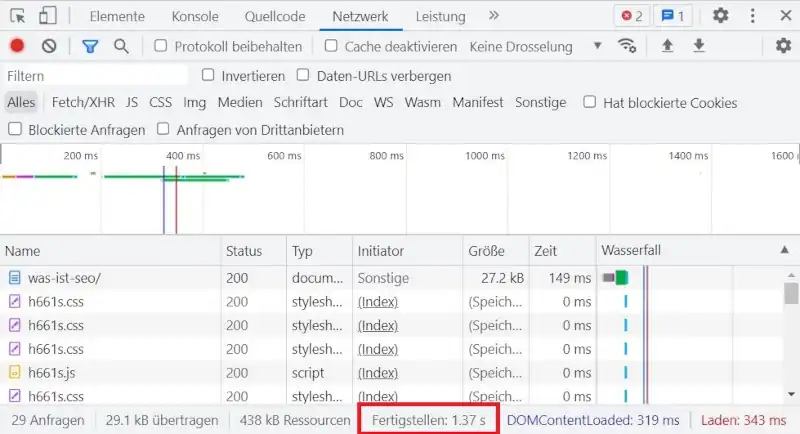The width and height of the screenshot is (800, 434).
Task: Check the Invertieren option
Action: [208, 75]
